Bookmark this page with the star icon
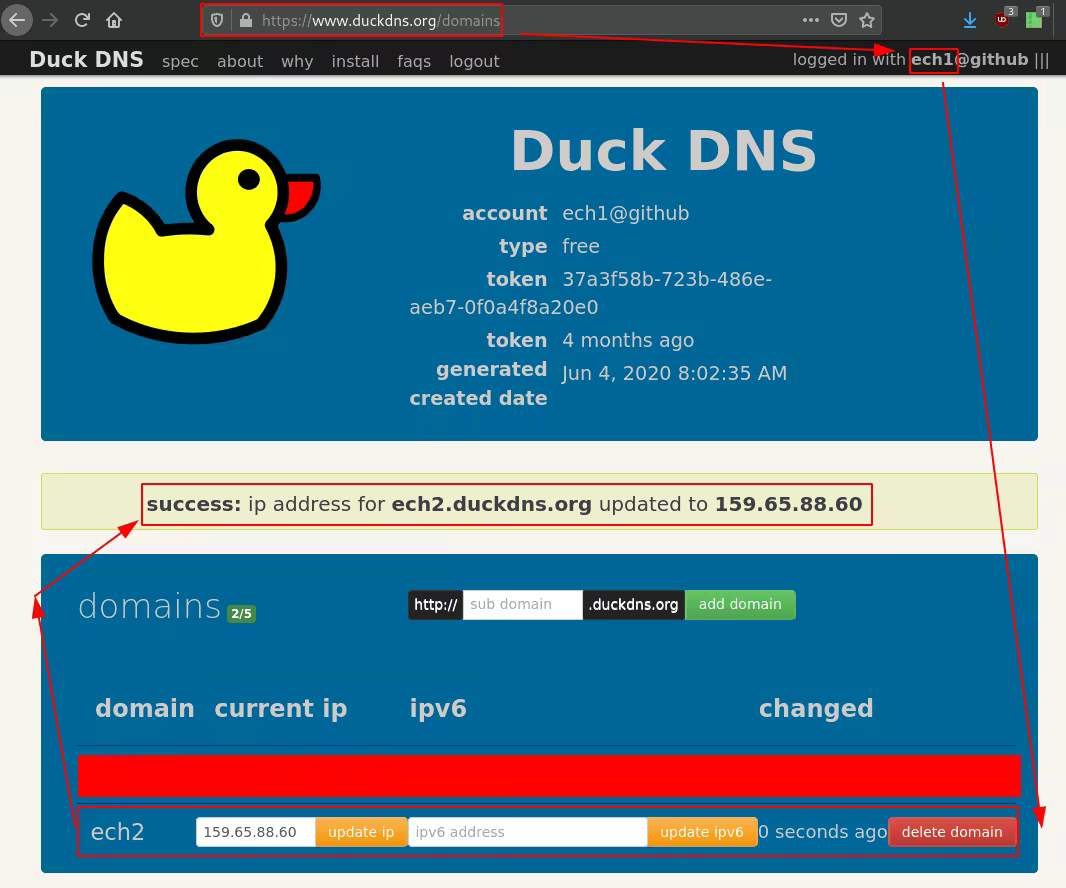The width and height of the screenshot is (1066, 888). click(867, 20)
